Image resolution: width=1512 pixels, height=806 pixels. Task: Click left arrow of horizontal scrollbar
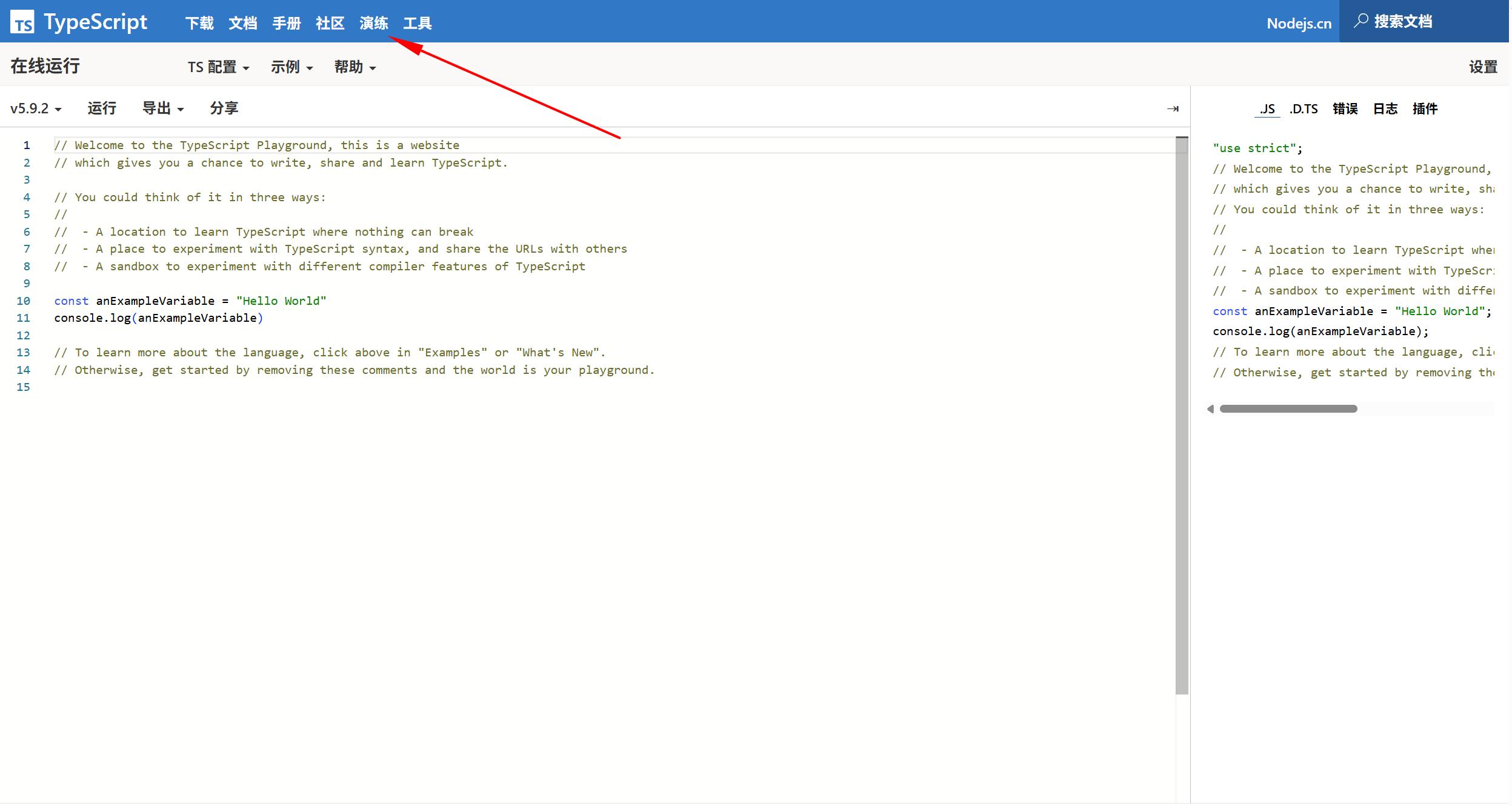coord(1210,409)
